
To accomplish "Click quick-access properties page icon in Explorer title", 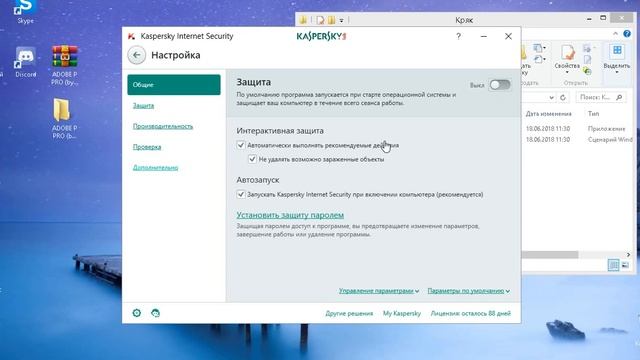I will 320,20.
